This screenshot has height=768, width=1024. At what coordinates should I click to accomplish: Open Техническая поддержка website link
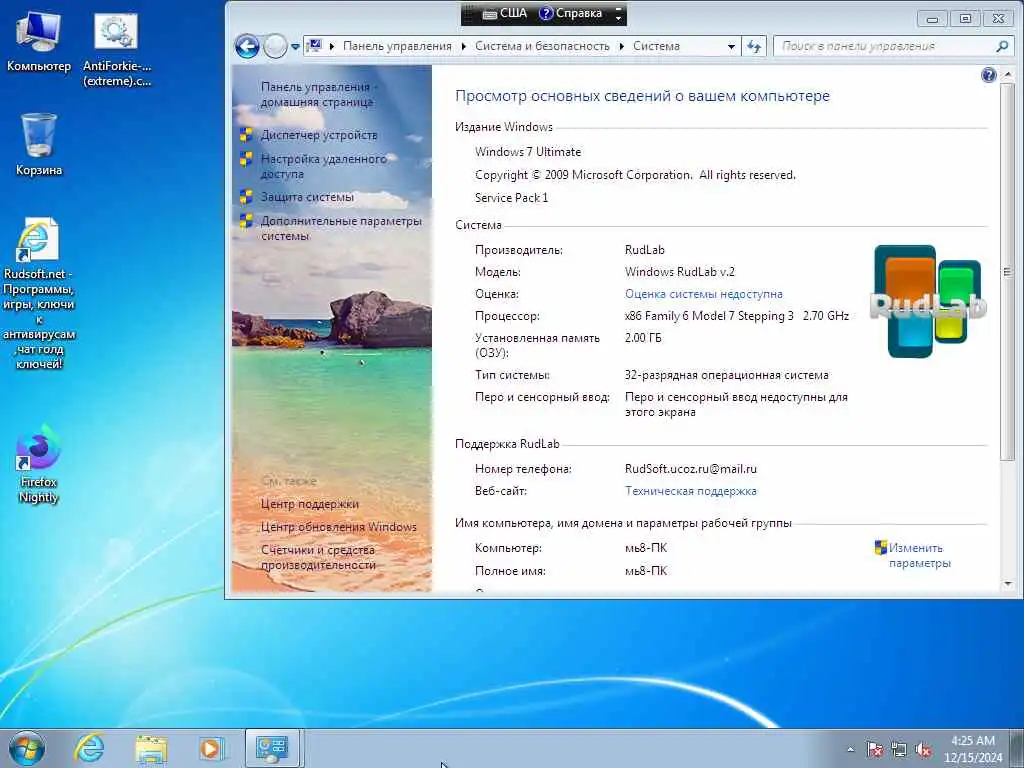[x=690, y=491]
